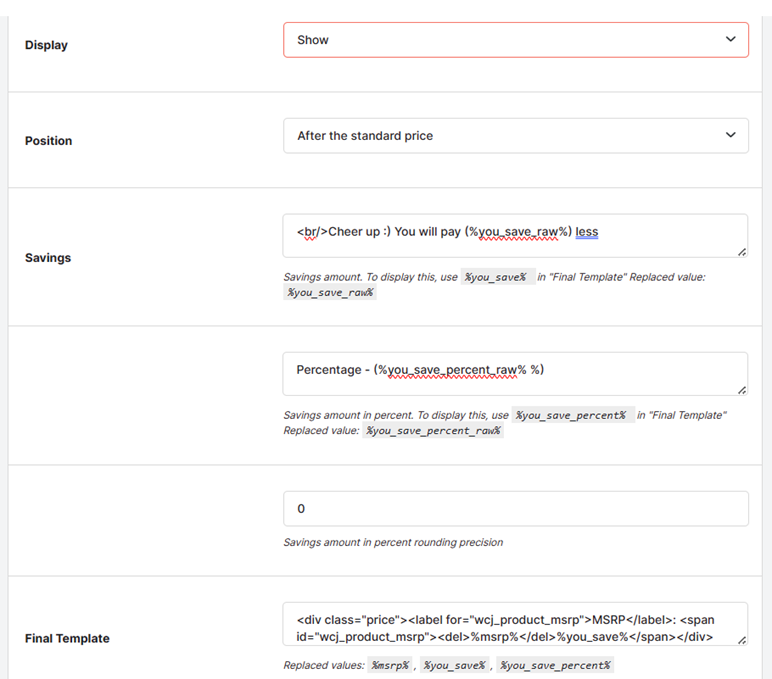Click the chevron arrow in Position field
This screenshot has height=679, width=772.
tap(731, 135)
